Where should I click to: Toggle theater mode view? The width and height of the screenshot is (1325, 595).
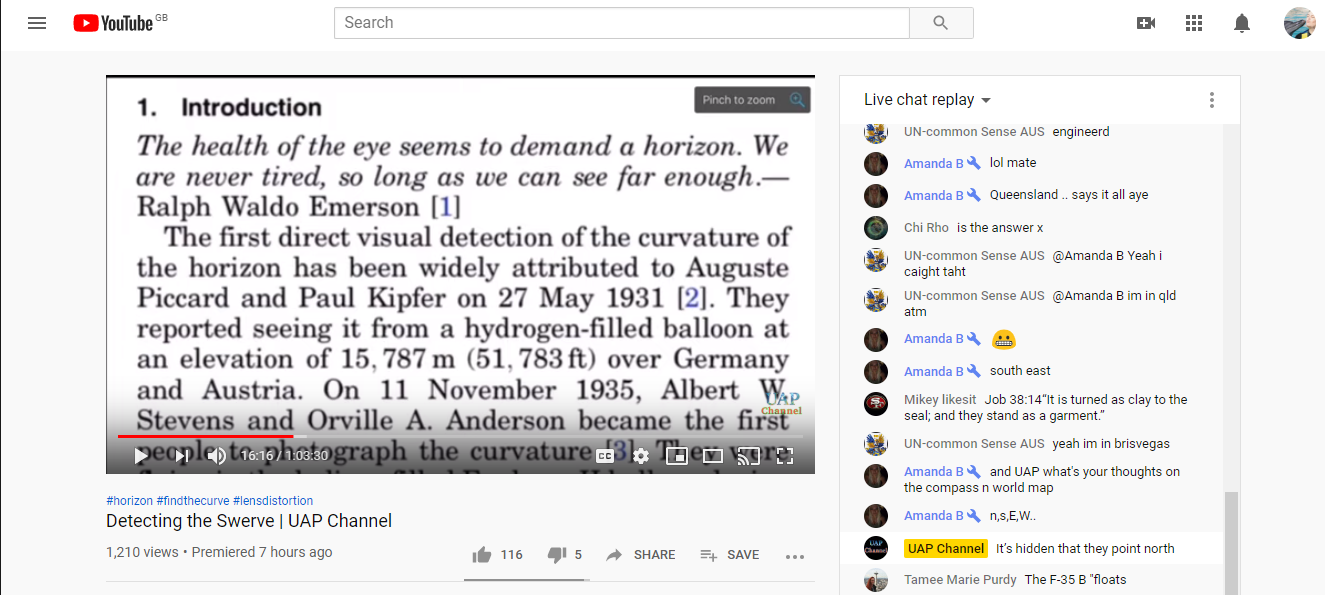click(712, 456)
